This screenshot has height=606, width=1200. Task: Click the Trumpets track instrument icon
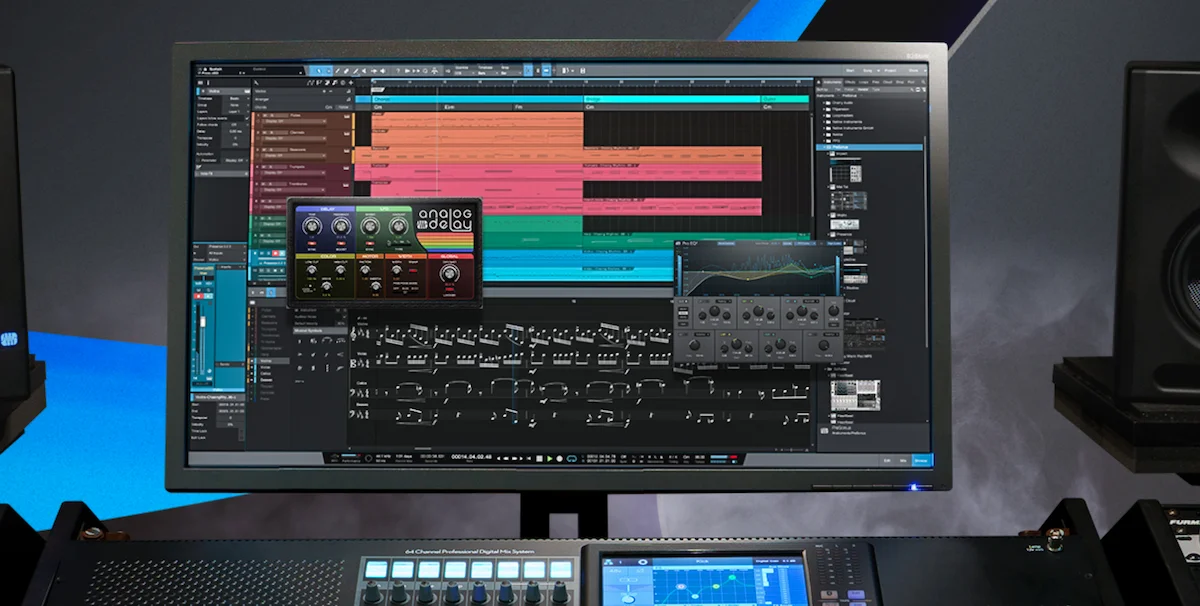pyautogui.click(x=346, y=168)
